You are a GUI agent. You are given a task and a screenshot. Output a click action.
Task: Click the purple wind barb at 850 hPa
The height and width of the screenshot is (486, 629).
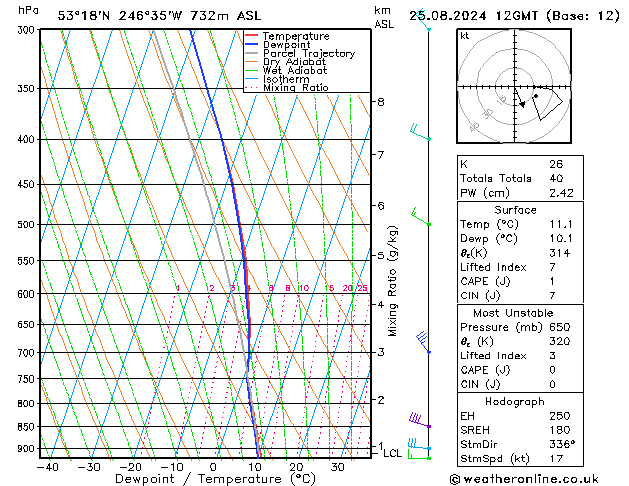click(420, 420)
